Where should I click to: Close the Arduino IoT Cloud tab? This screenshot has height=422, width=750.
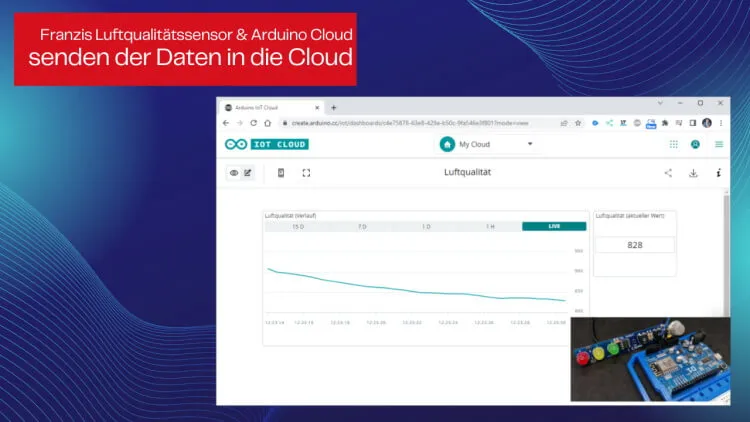tap(317, 108)
